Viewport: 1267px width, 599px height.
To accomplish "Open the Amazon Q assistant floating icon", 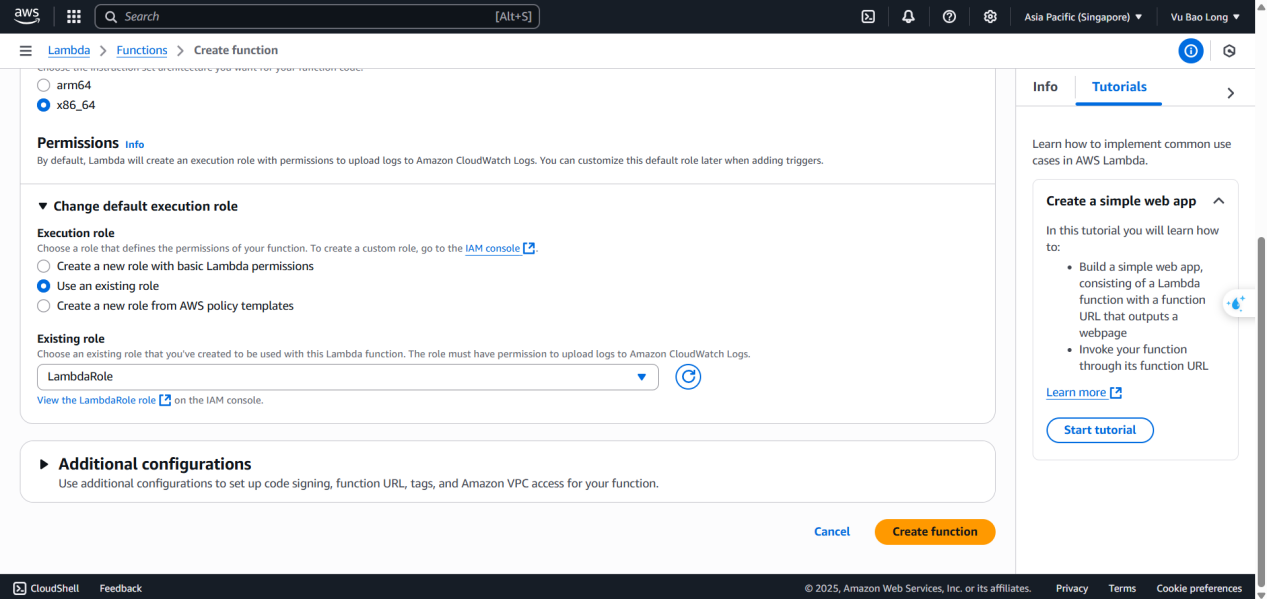I will [1237, 304].
